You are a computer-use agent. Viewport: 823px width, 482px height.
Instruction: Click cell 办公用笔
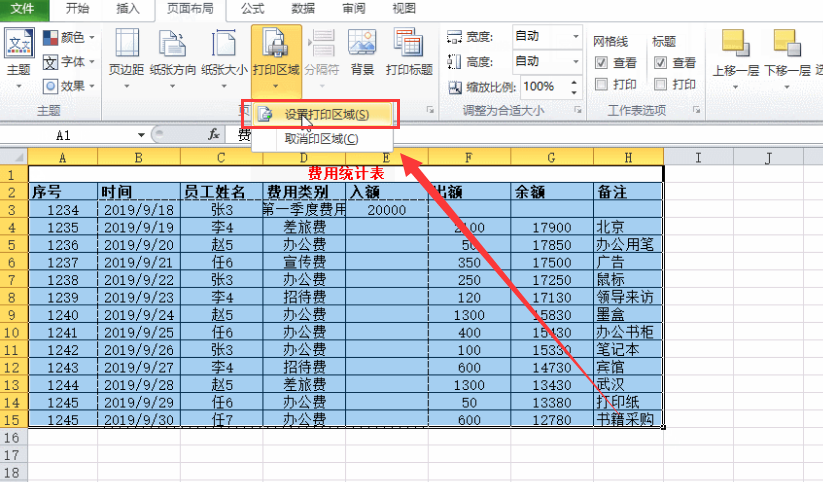[628, 244]
